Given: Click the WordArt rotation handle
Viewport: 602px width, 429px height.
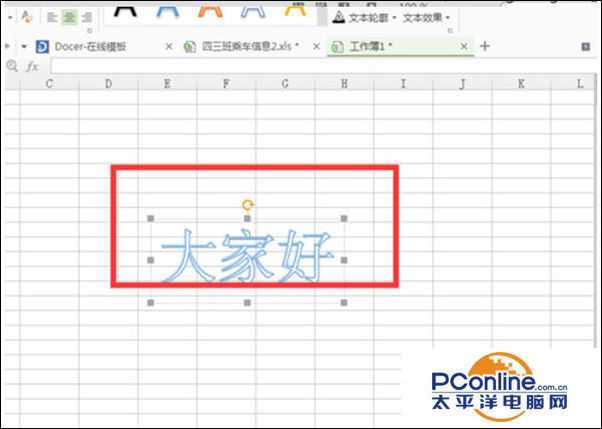Looking at the screenshot, I should tap(247, 205).
